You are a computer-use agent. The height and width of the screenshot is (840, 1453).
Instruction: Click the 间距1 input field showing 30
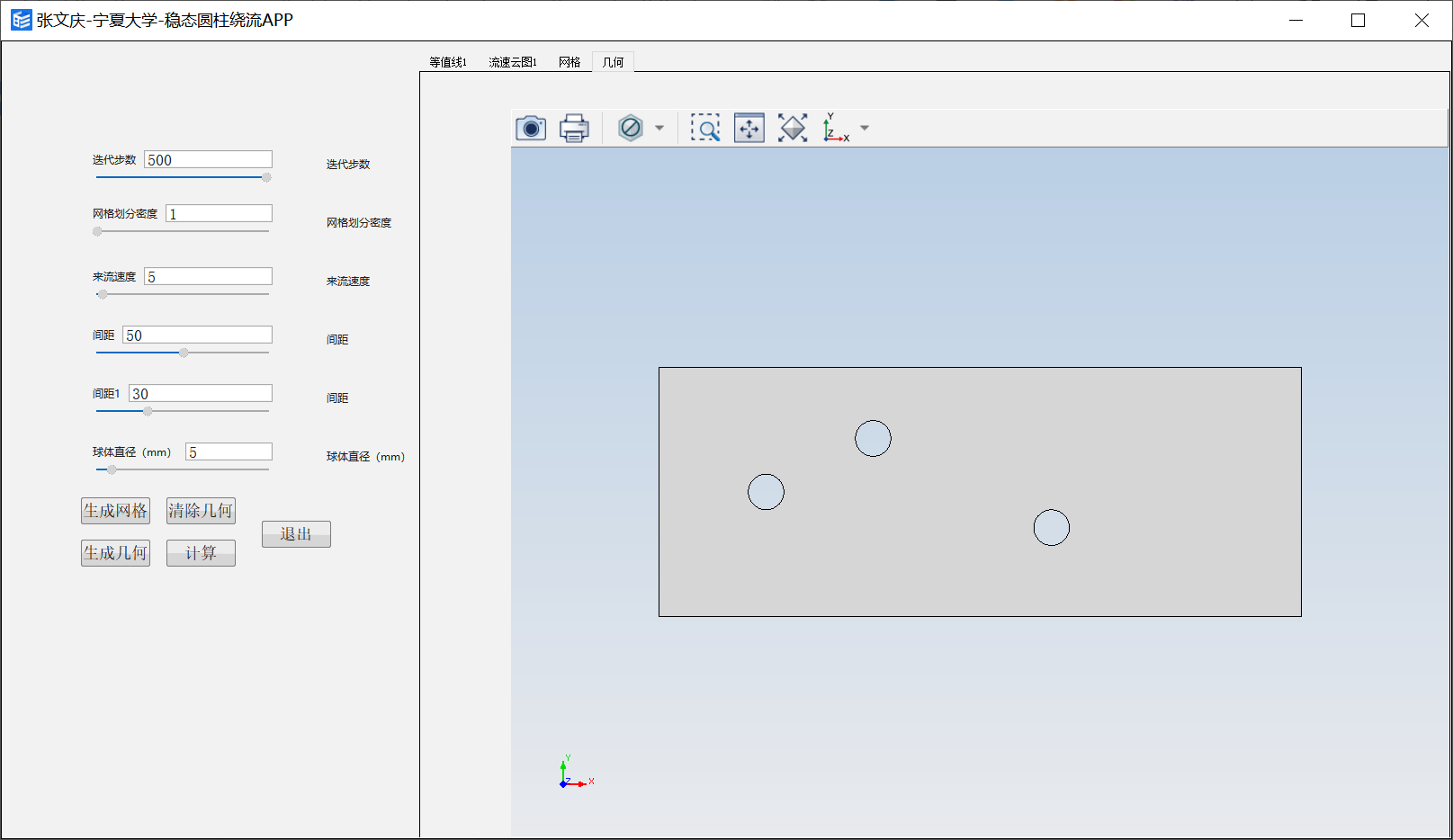click(201, 393)
